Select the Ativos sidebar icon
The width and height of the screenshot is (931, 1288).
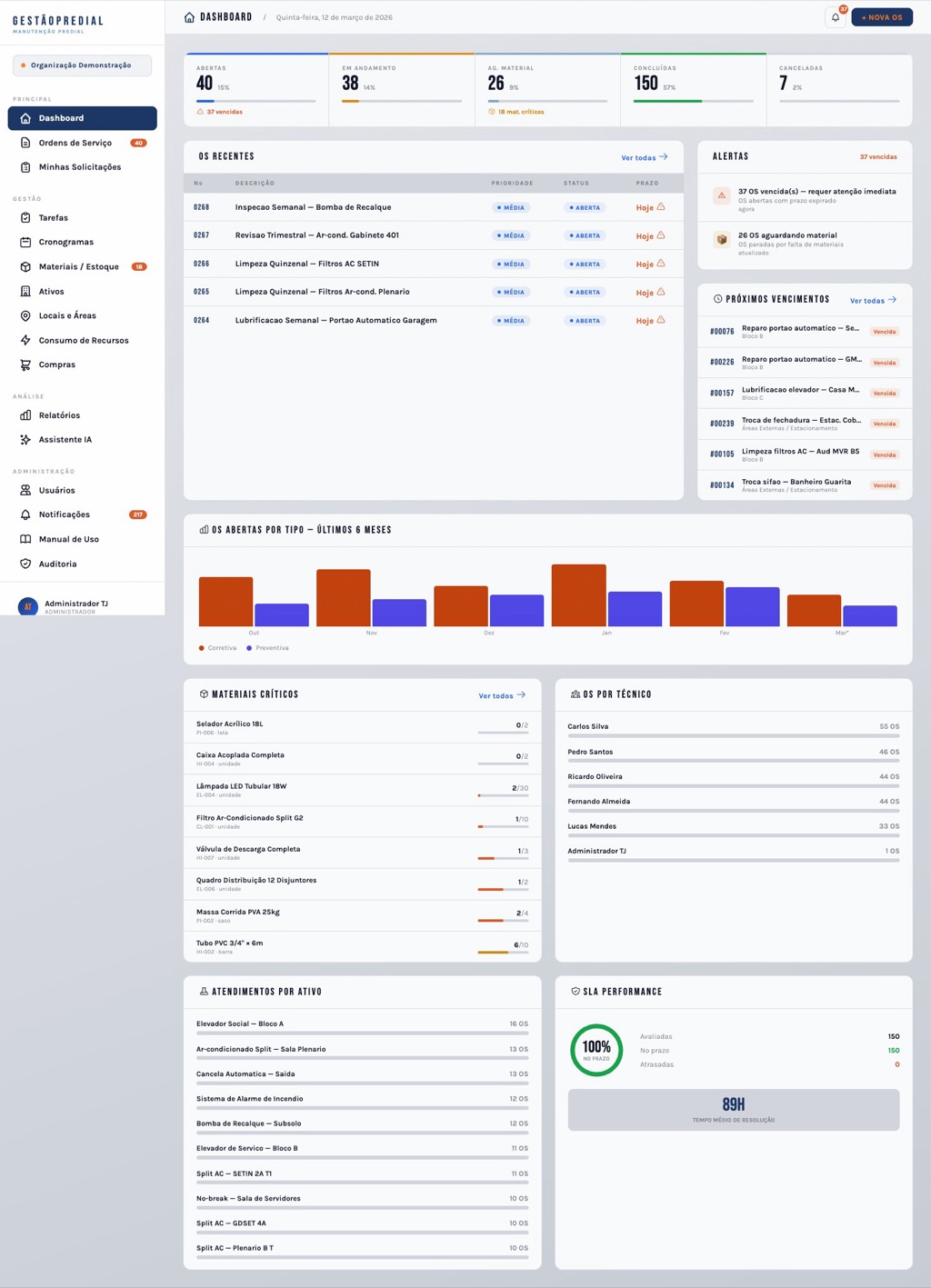pos(24,291)
